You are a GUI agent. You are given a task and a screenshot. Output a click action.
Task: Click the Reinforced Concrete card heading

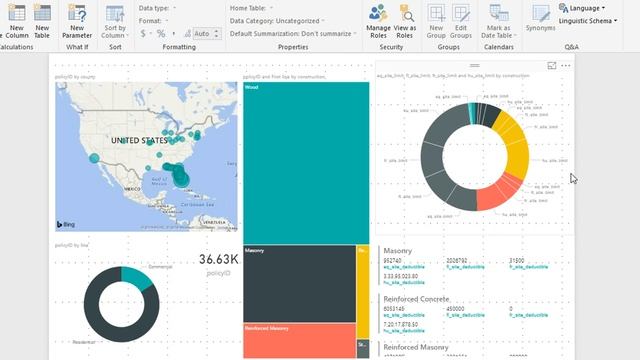pos(416,299)
